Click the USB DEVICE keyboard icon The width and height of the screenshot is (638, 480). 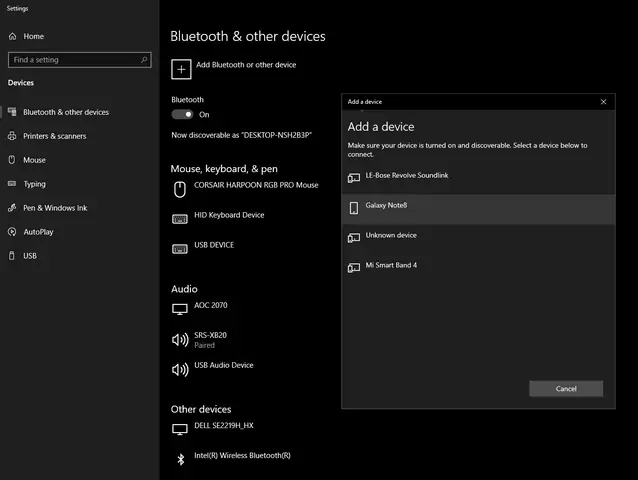pos(180,249)
